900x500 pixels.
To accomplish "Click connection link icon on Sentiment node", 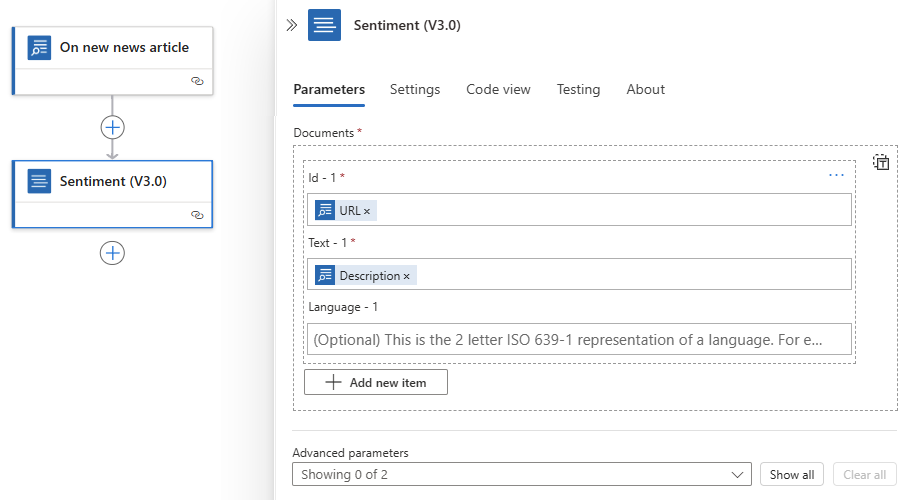I will (x=197, y=215).
